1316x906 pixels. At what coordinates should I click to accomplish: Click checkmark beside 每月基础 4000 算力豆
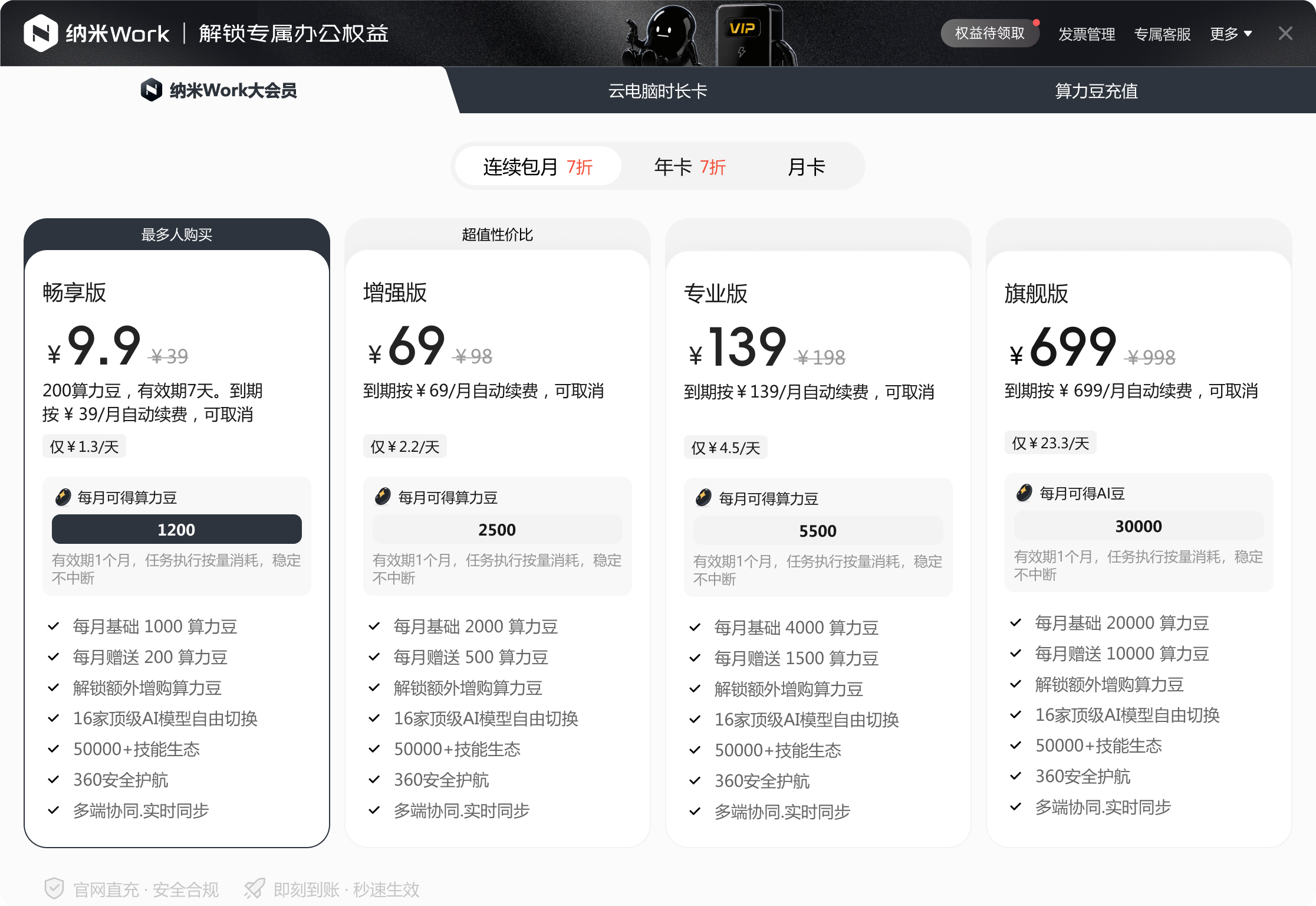(x=695, y=628)
